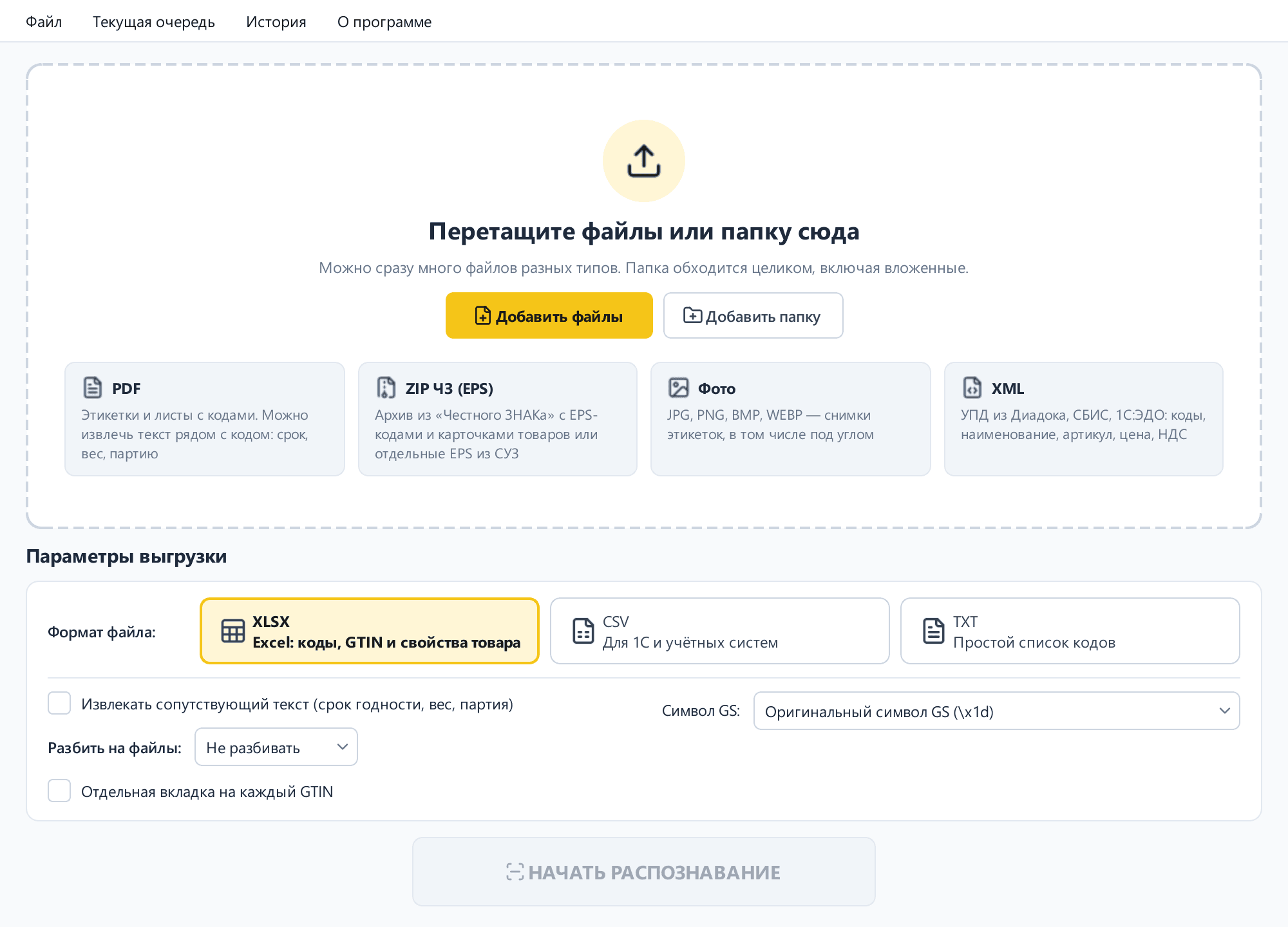Click the Фото format info card
Image resolution: width=1288 pixels, height=927 pixels.
pos(791,419)
